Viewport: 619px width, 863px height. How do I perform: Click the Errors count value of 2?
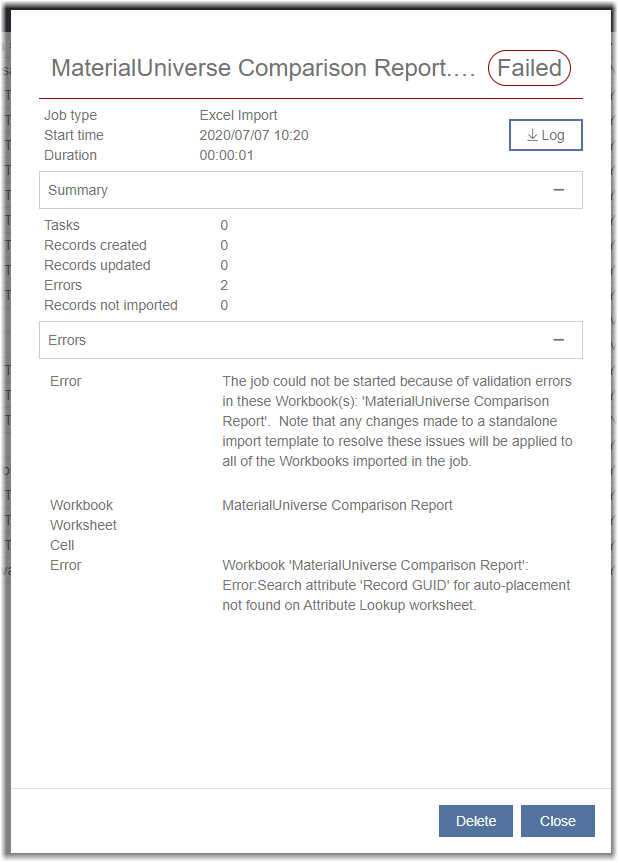(x=224, y=285)
